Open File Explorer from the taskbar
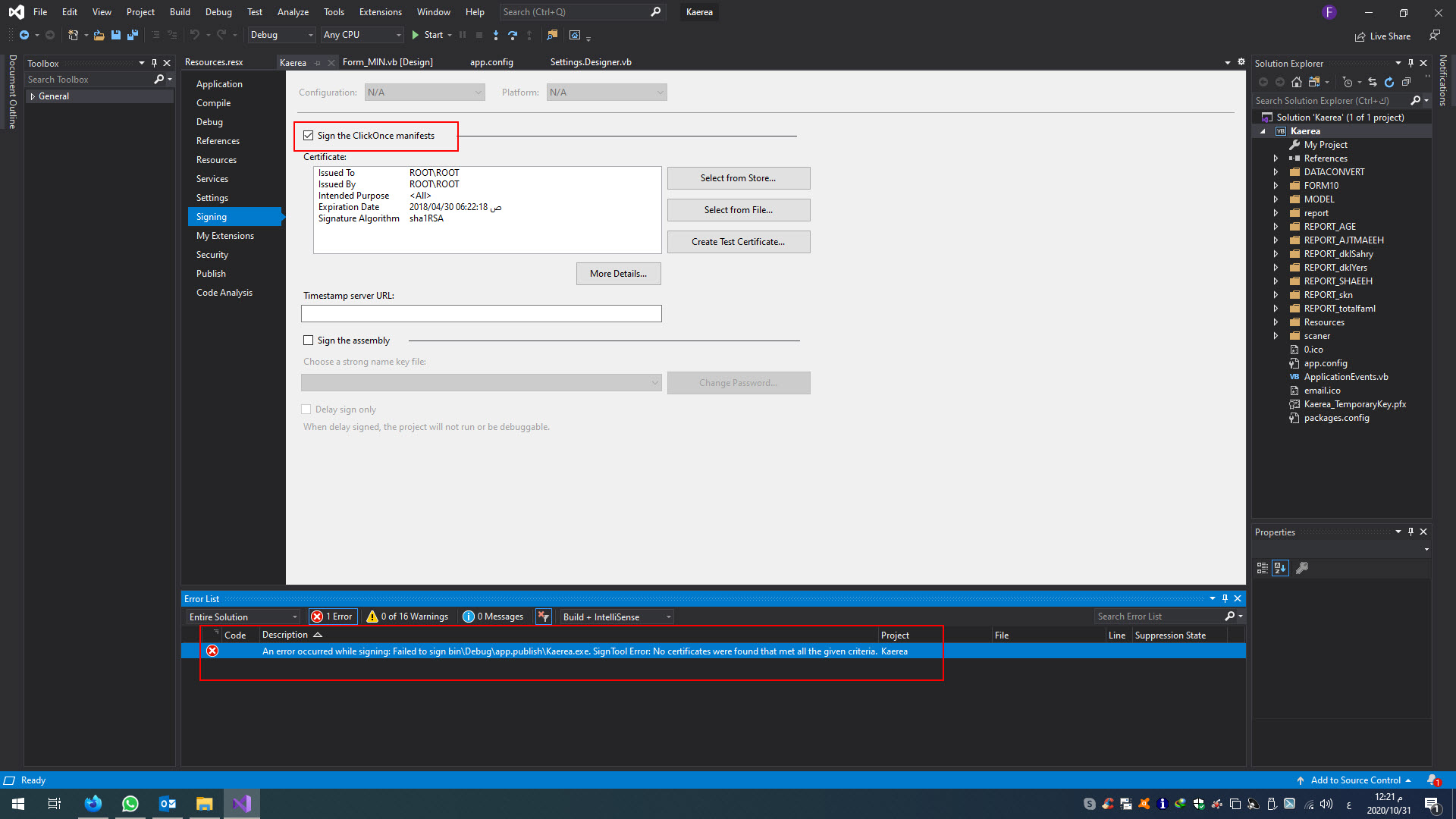1456x819 pixels. point(205,804)
